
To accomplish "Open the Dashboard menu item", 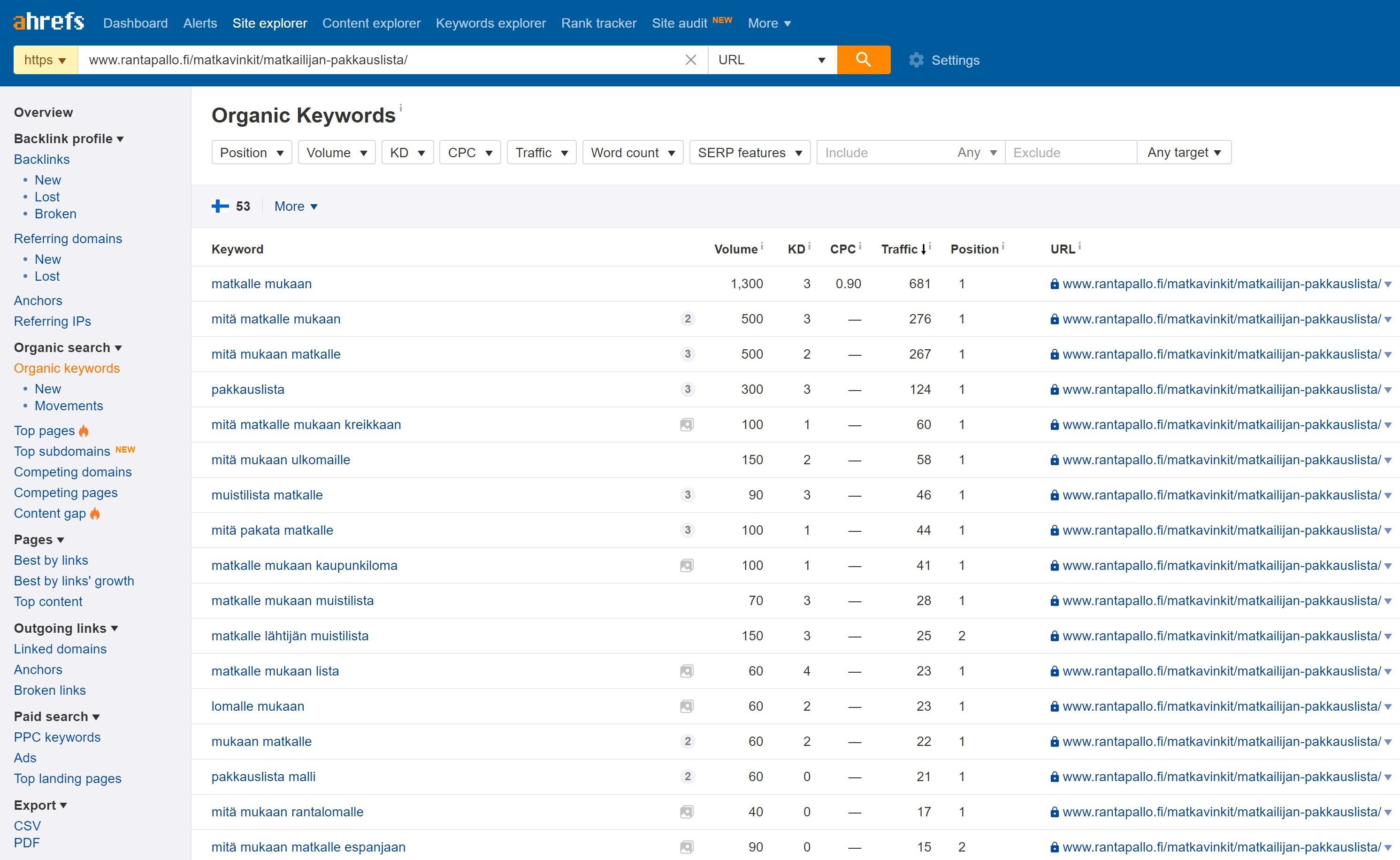I will point(135,23).
